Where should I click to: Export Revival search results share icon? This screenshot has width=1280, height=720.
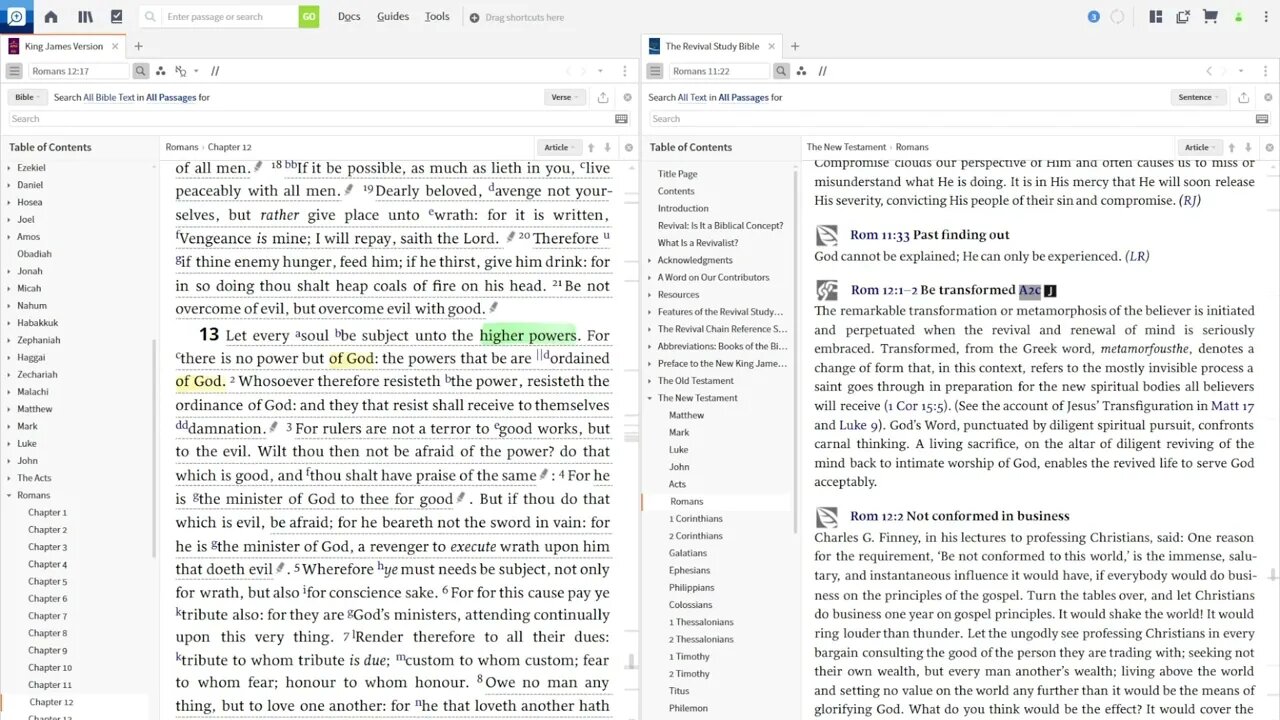point(1243,97)
